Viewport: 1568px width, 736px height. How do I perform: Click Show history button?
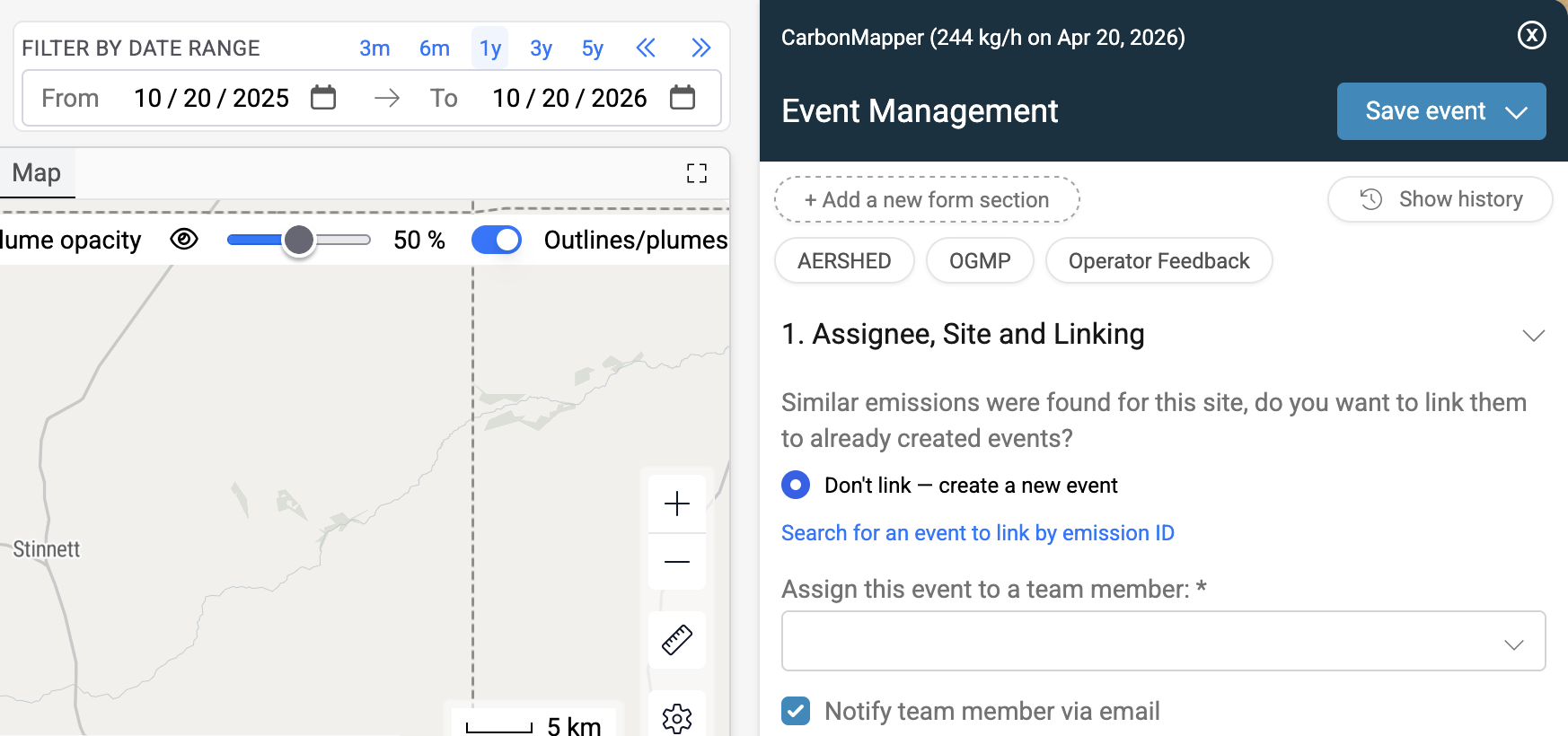(x=1440, y=199)
